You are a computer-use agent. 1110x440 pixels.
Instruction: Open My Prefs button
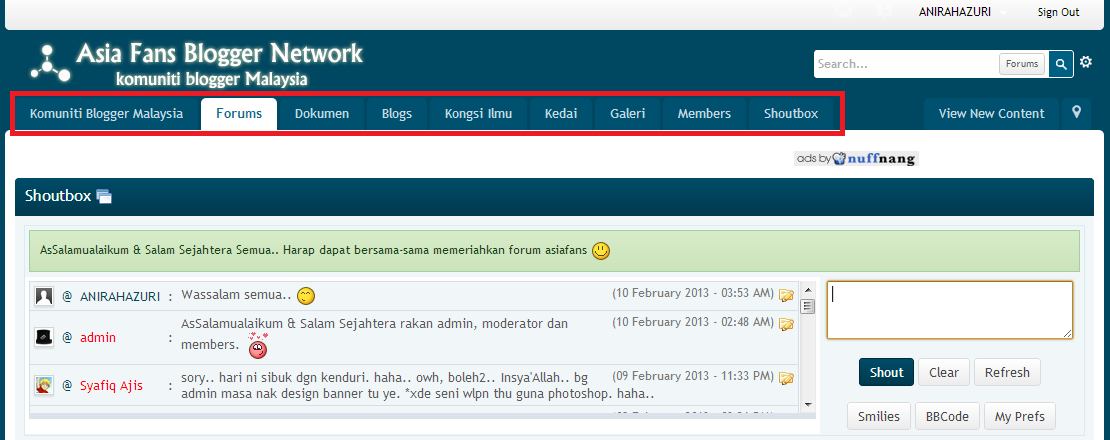[1019, 417]
